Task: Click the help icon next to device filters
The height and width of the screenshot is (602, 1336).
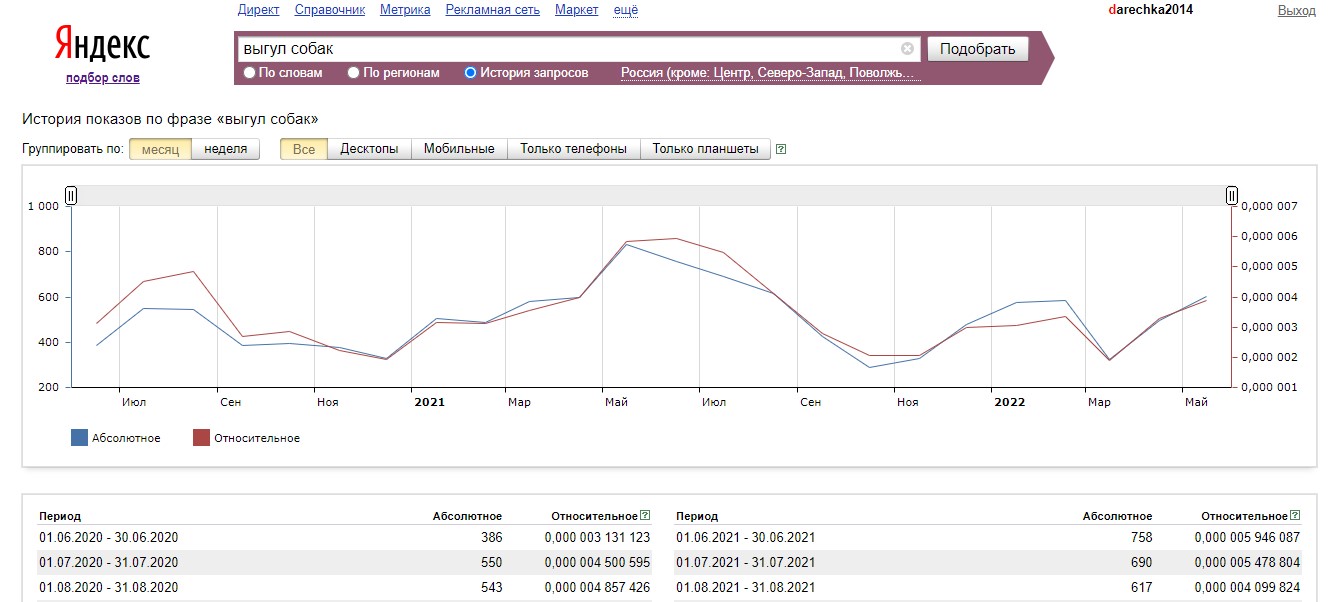Action: coord(781,150)
